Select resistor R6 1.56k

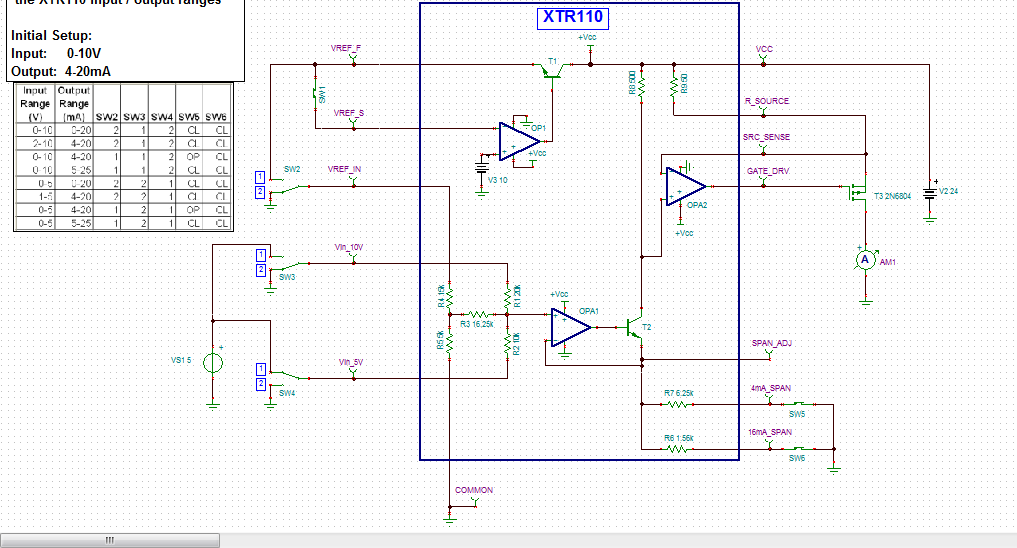tap(676, 449)
